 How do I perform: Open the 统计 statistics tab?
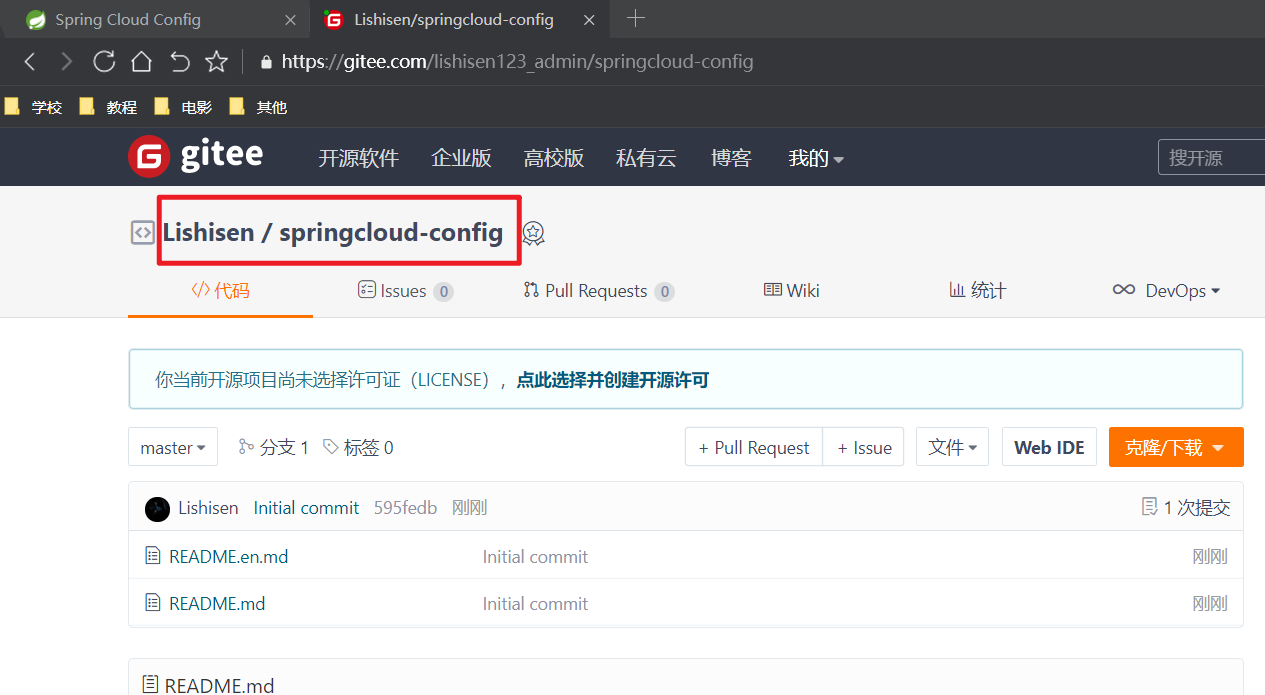coord(977,291)
